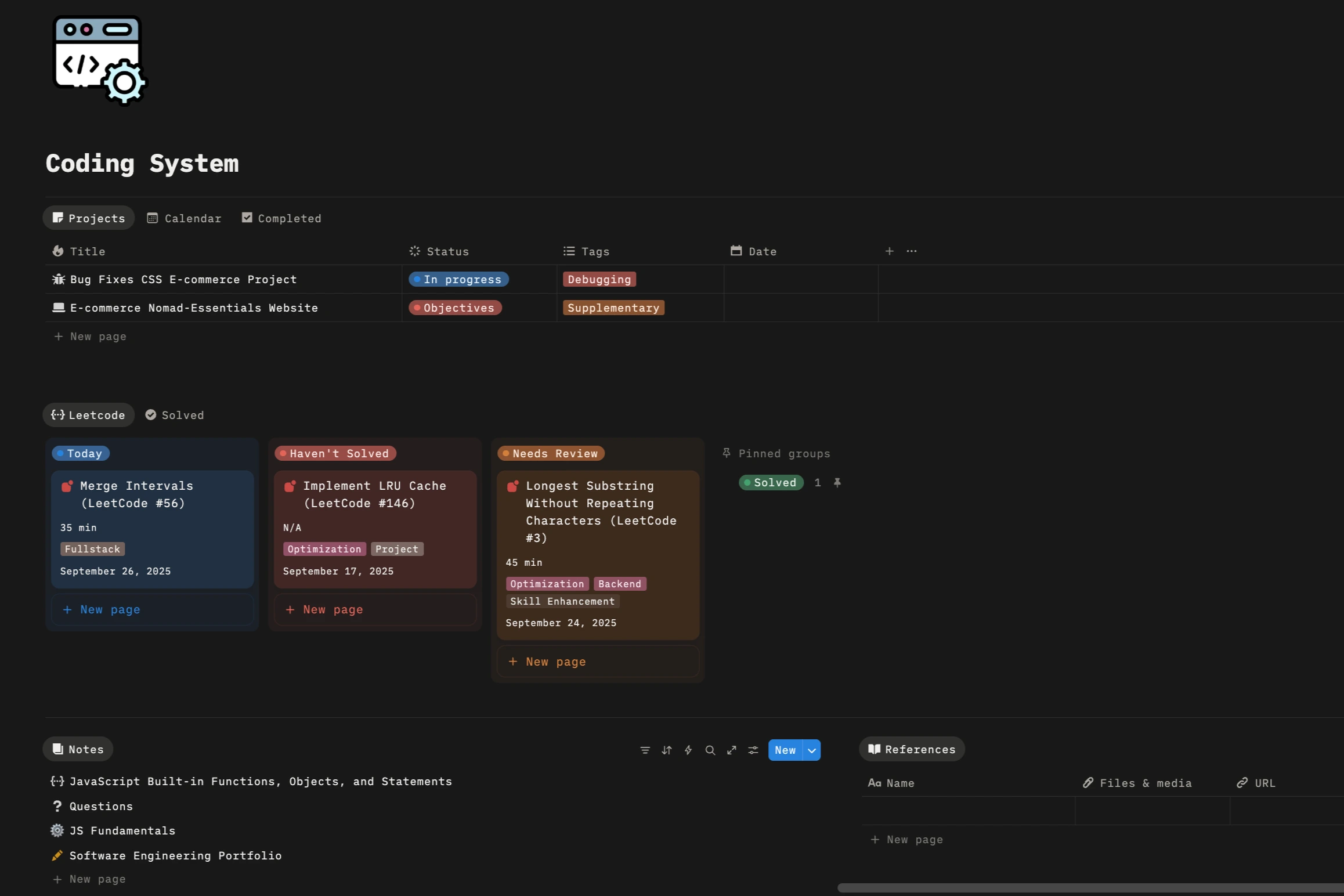
Task: Open the Date column header menu
Action: click(x=761, y=251)
